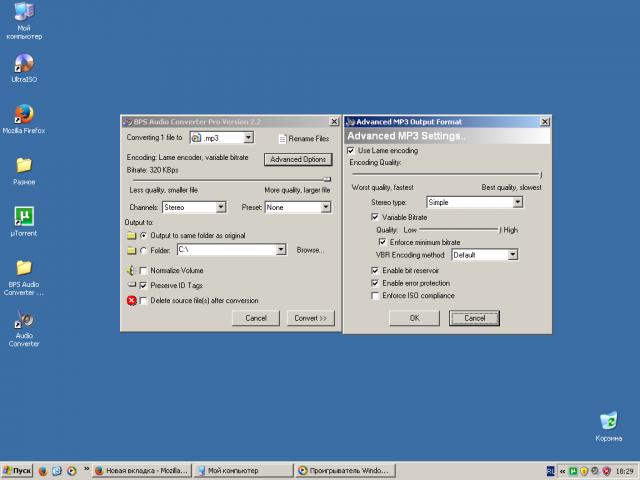Select the Folder output radio button
The height and width of the screenshot is (480, 640).
[x=144, y=250]
